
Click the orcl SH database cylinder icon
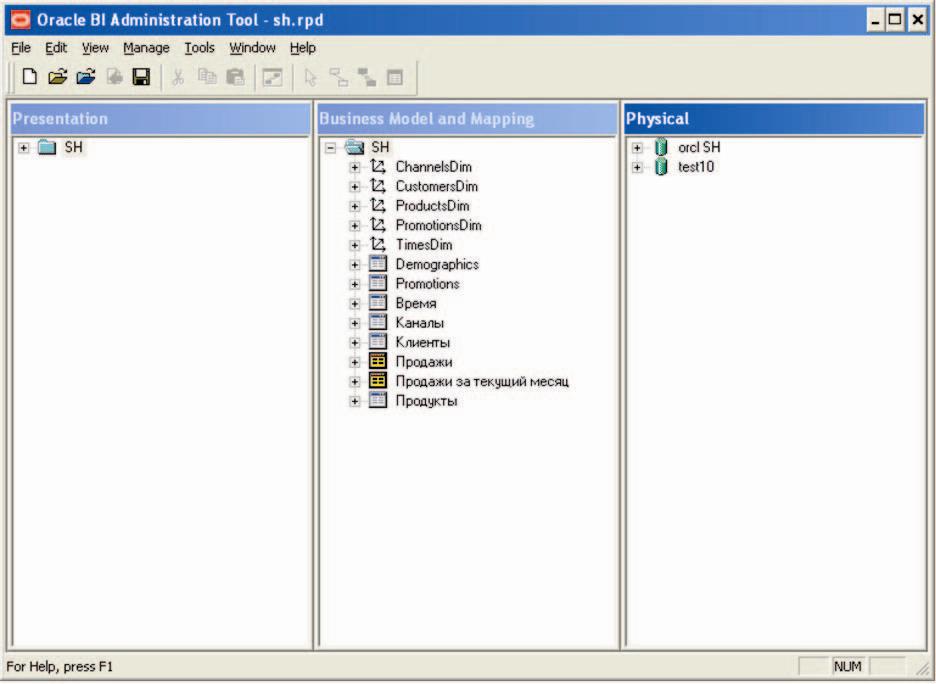tap(660, 147)
